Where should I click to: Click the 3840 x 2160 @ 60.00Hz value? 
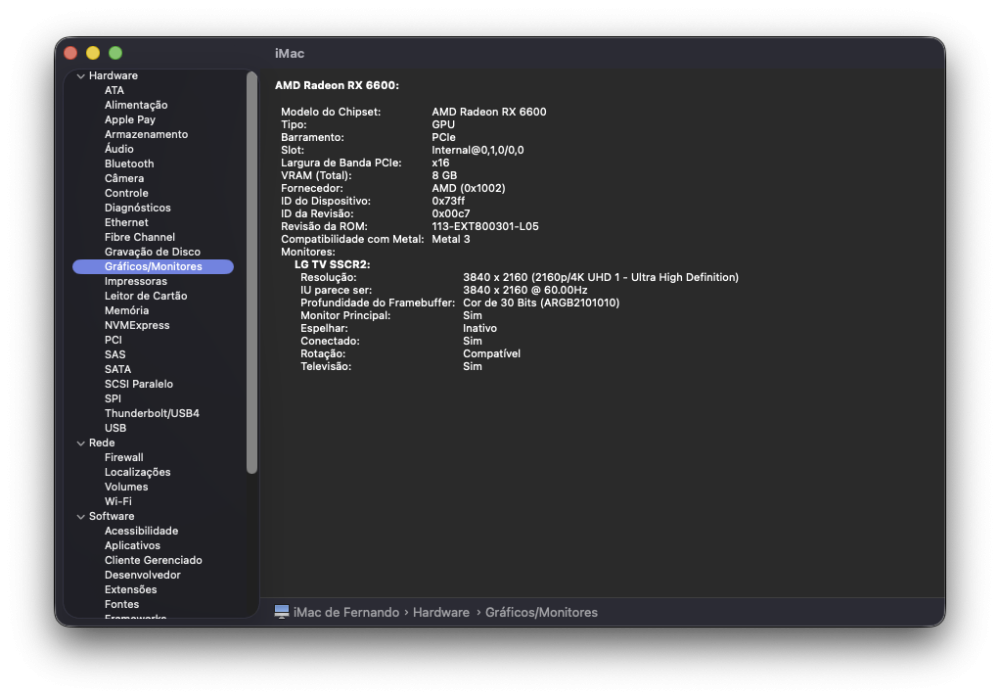525,290
